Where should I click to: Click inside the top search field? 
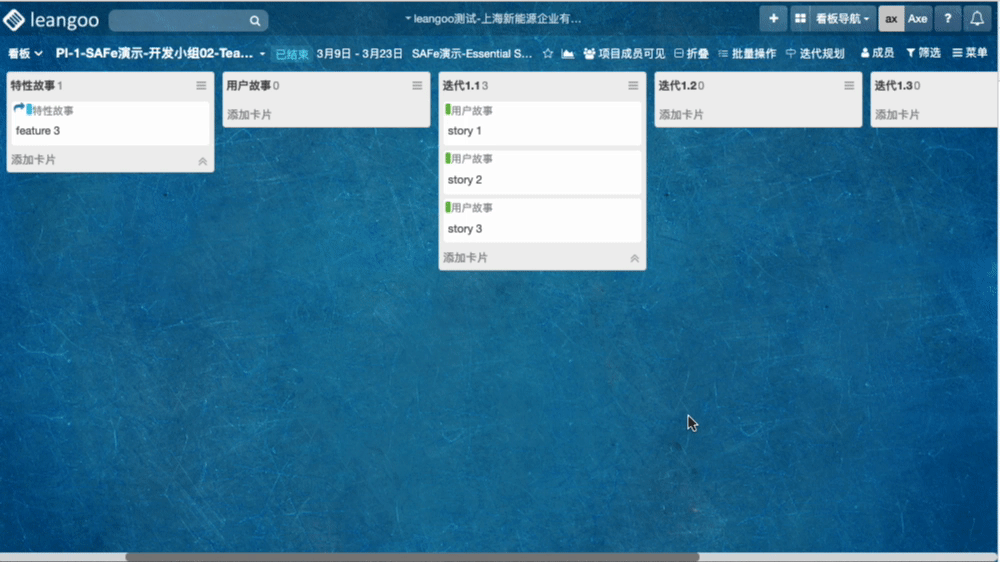pos(178,20)
